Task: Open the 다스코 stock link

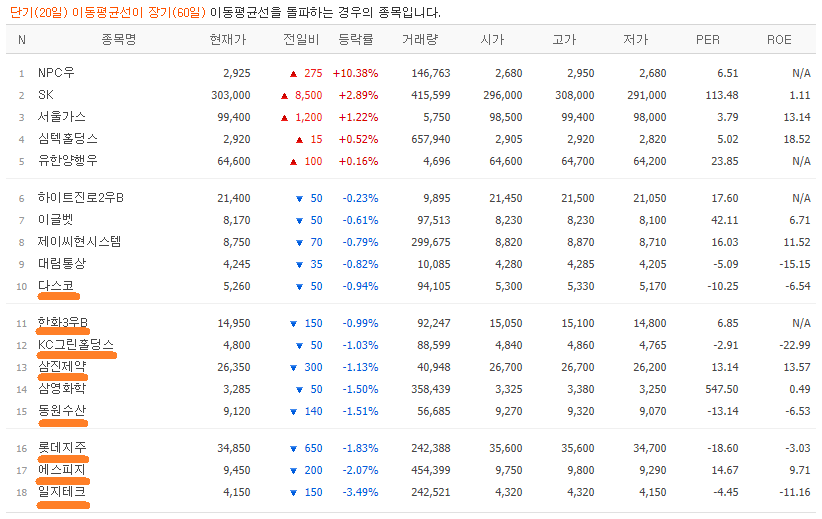Action: (x=56, y=286)
